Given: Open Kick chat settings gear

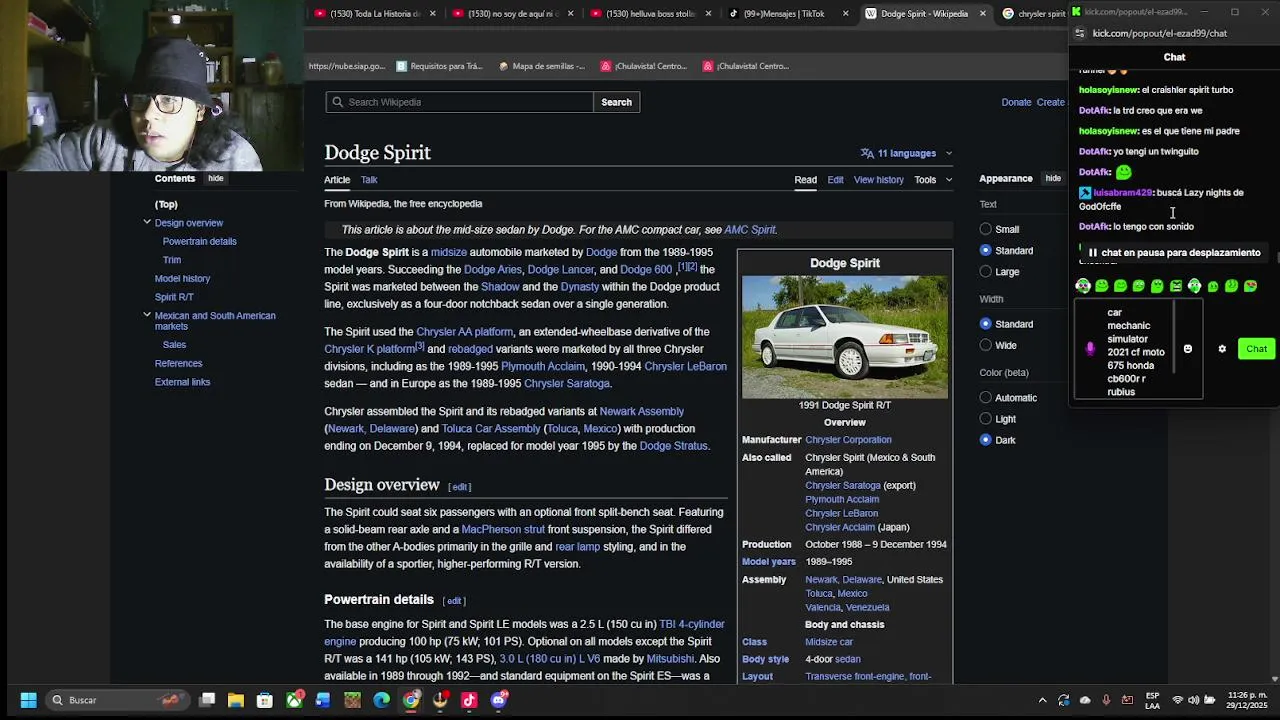Looking at the screenshot, I should 1222,349.
